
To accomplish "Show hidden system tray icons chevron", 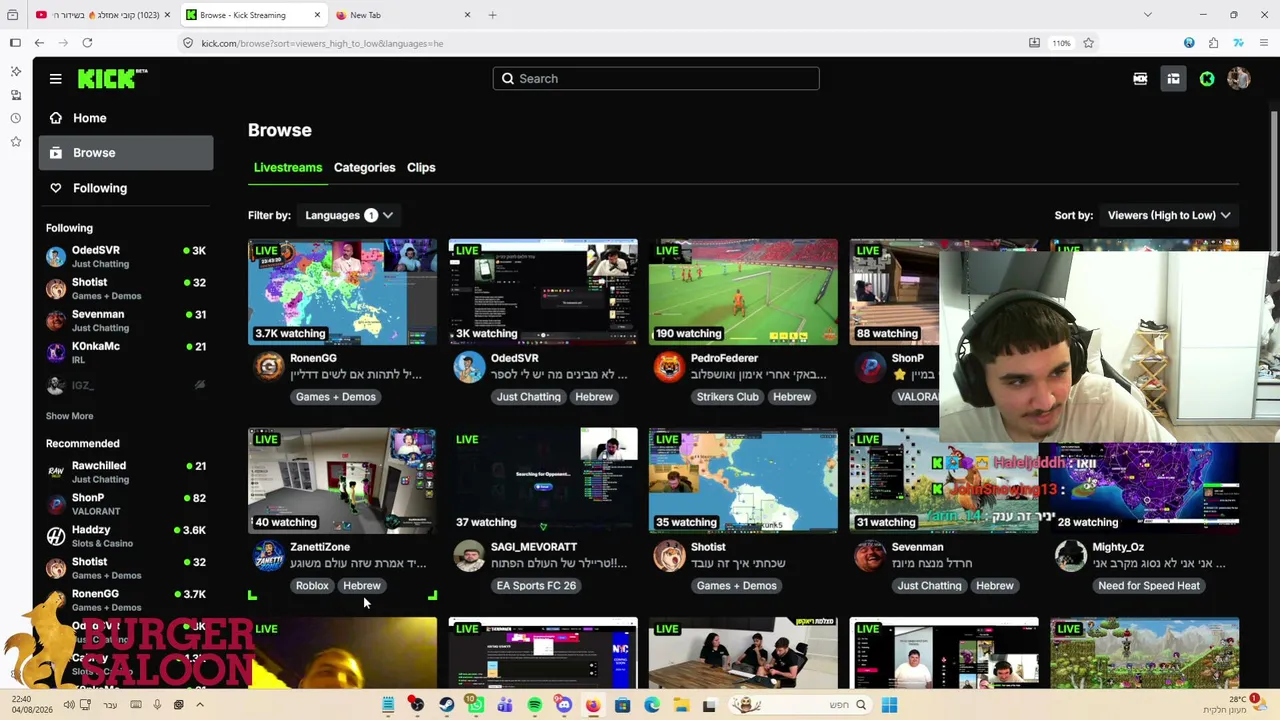I will pos(200,705).
